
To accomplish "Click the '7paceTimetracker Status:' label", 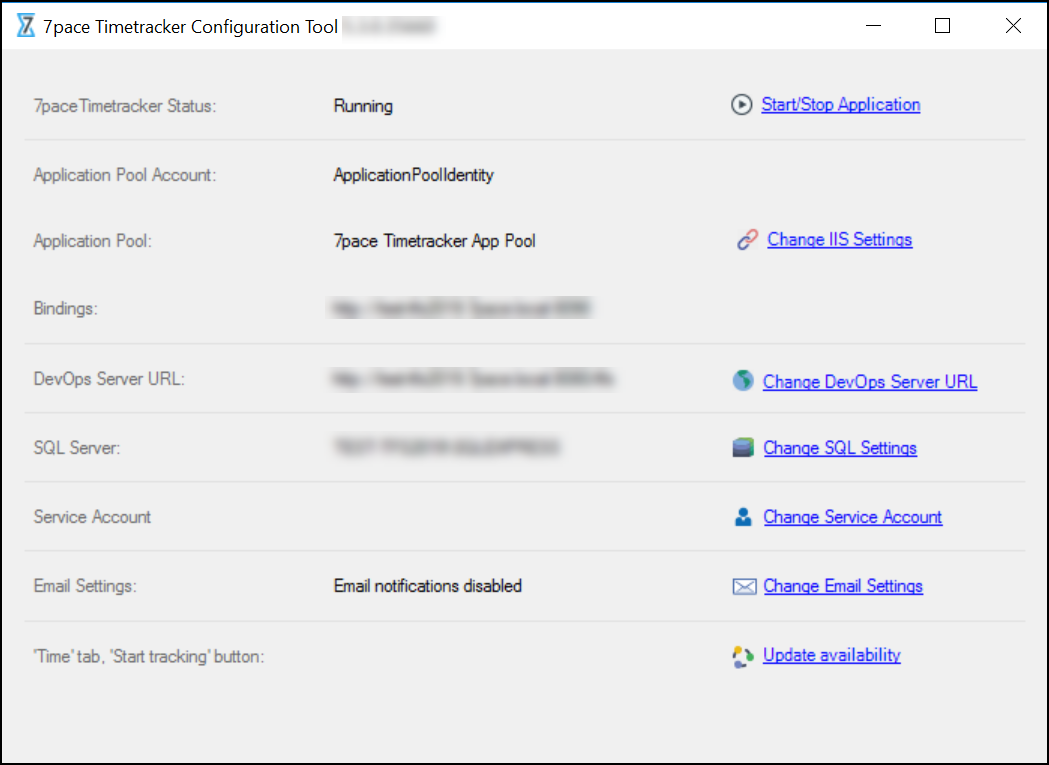I will (125, 106).
